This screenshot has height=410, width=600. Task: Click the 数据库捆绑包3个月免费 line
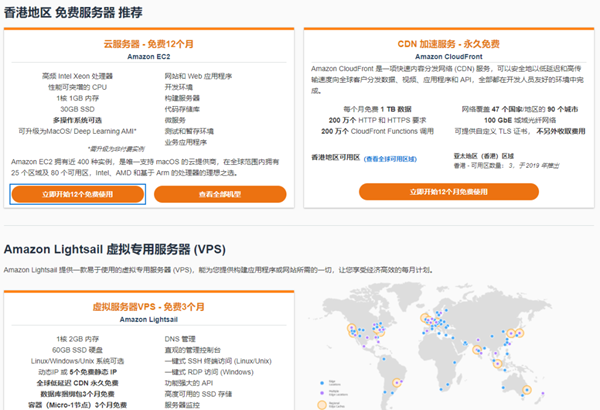click(x=77, y=394)
